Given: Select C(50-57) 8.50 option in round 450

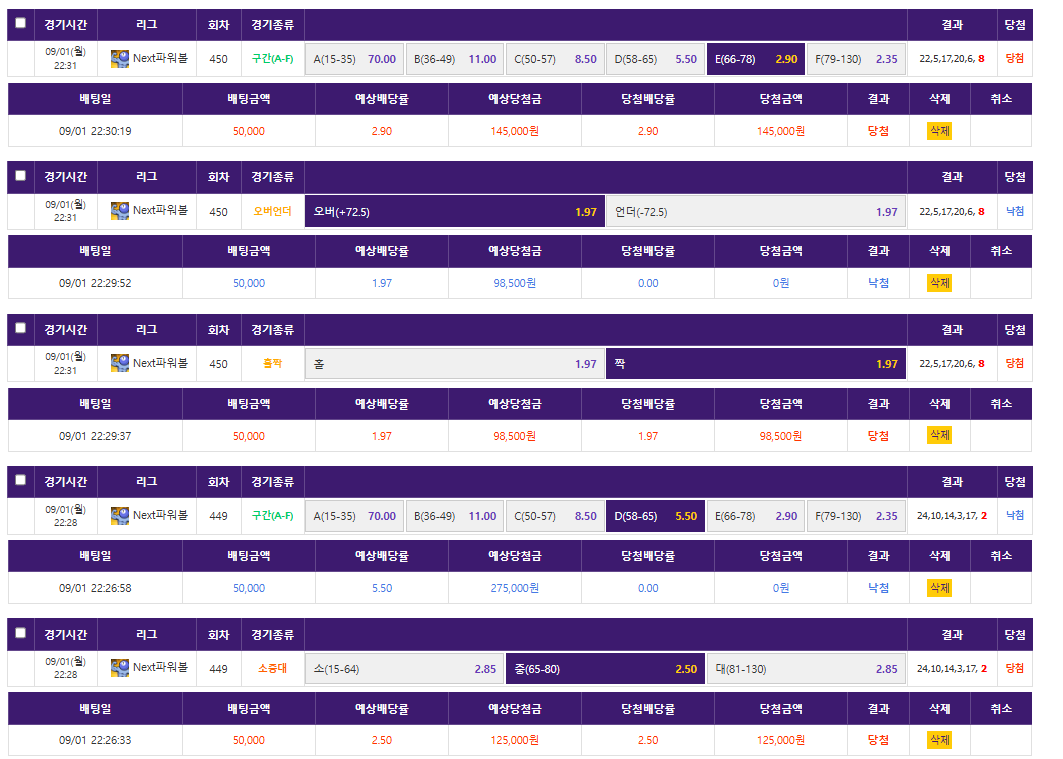Looking at the screenshot, I should click(555, 59).
